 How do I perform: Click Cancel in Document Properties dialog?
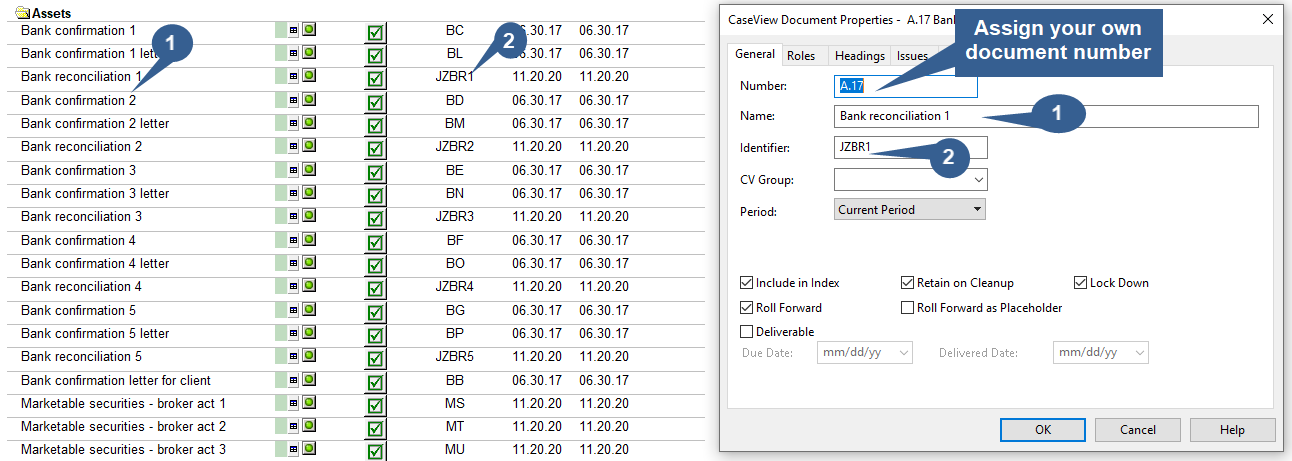coord(1138,430)
